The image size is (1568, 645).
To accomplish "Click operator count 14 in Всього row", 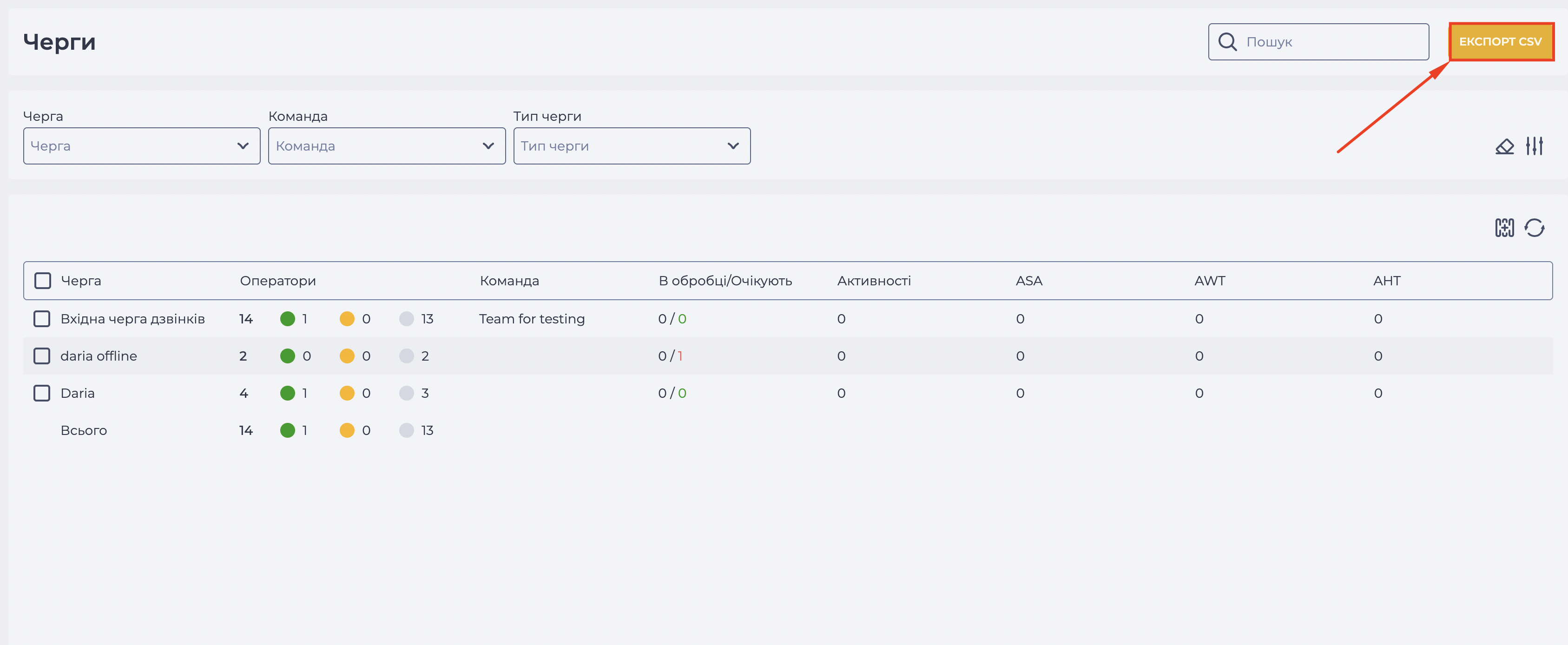I will pyautogui.click(x=246, y=430).
